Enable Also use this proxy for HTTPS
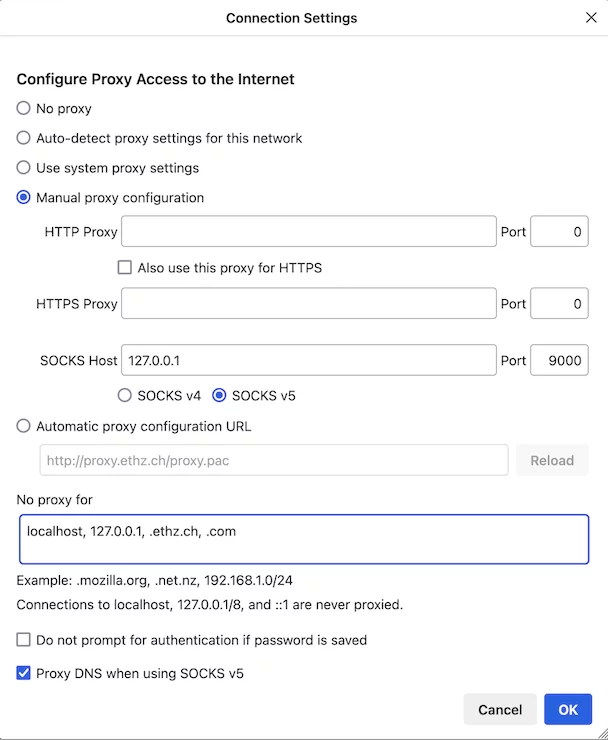Viewport: 608px width, 740px height. pyautogui.click(x=125, y=268)
